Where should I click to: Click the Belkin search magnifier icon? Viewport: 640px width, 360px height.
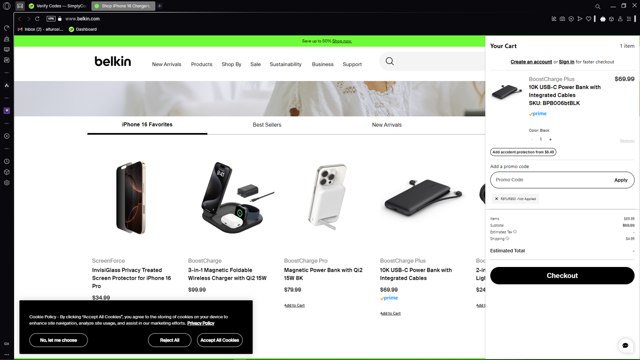tap(390, 61)
